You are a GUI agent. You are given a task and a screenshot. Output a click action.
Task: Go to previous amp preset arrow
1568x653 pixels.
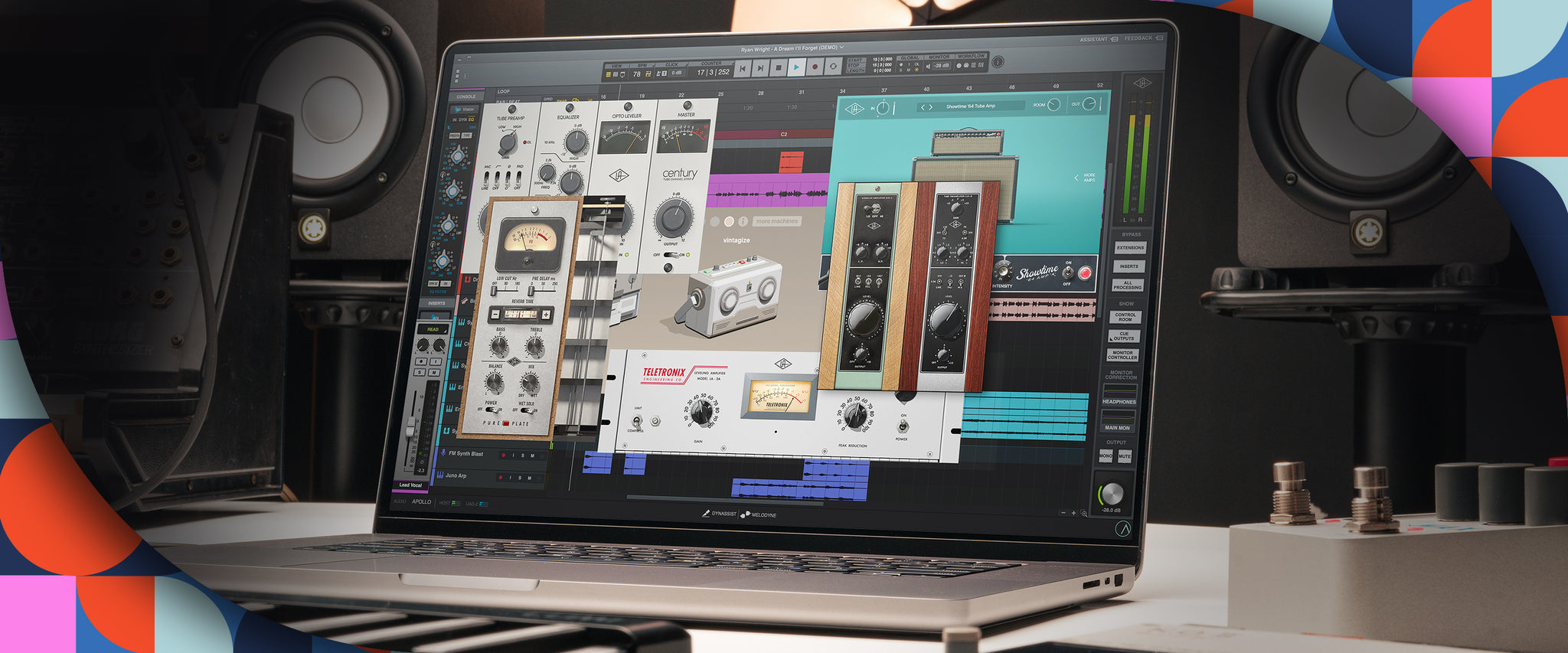coord(923,107)
